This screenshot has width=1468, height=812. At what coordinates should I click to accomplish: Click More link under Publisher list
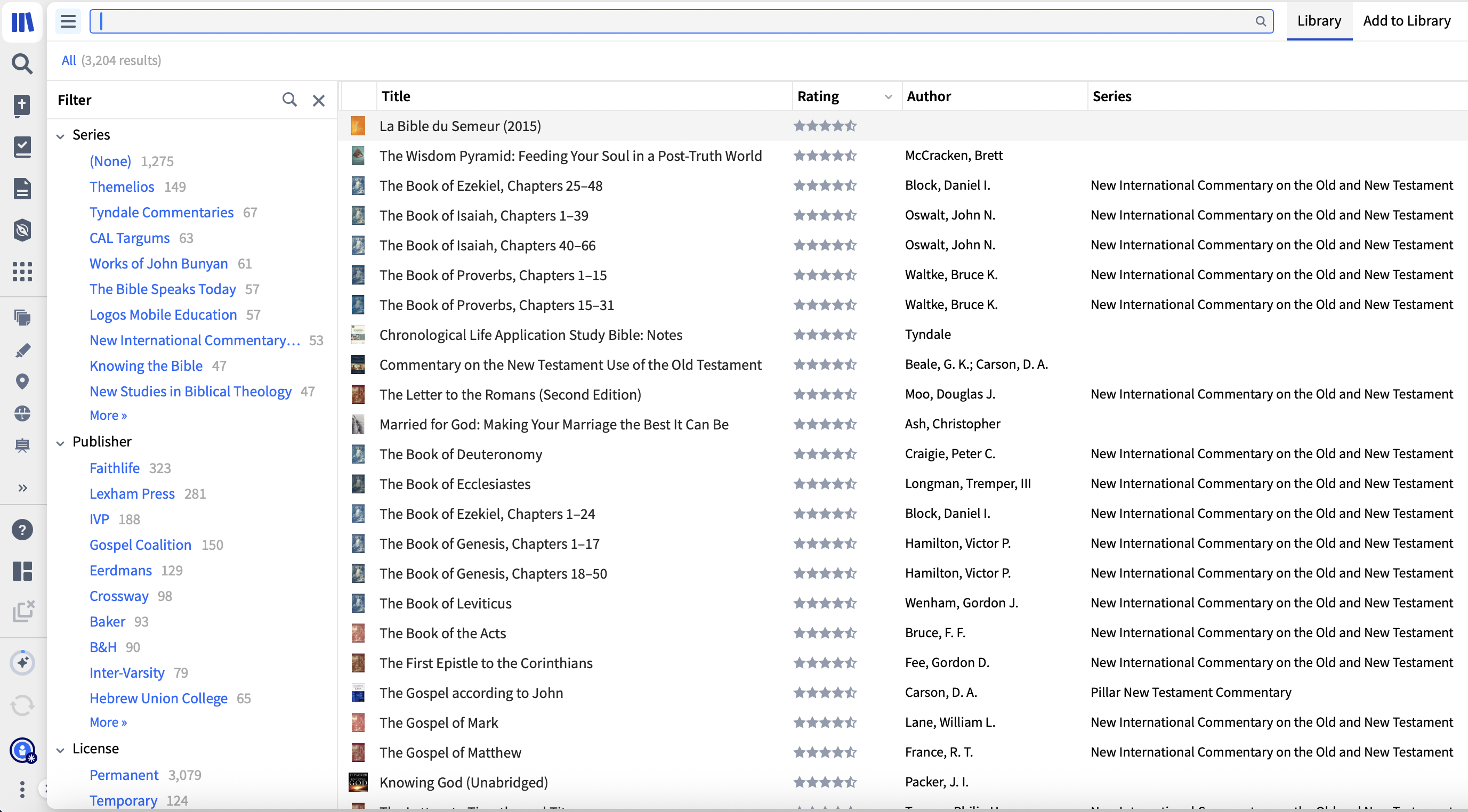point(108,722)
